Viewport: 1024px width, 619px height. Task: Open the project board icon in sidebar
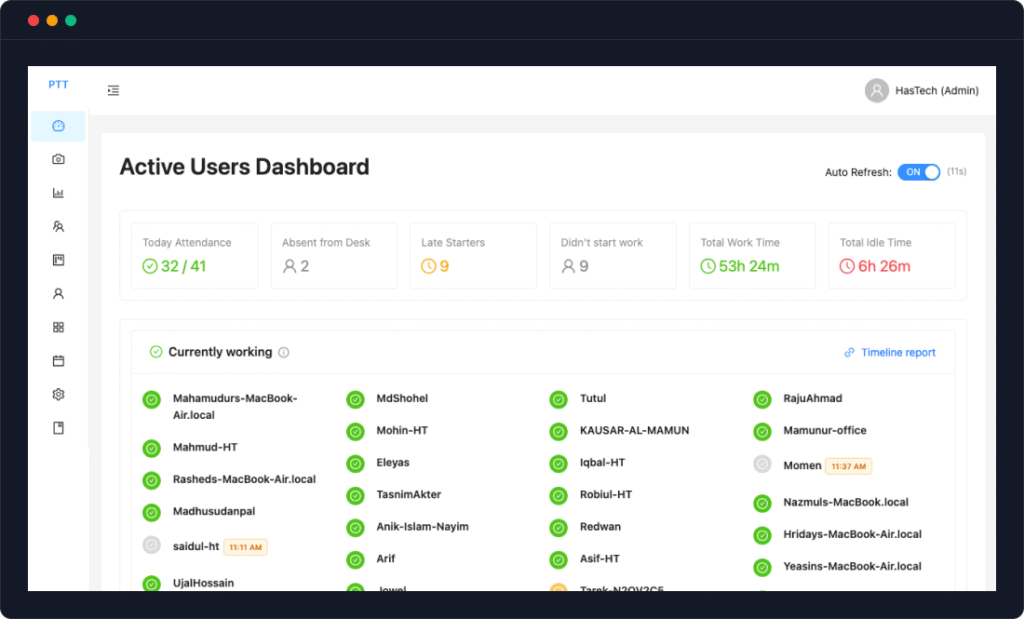pyautogui.click(x=58, y=260)
